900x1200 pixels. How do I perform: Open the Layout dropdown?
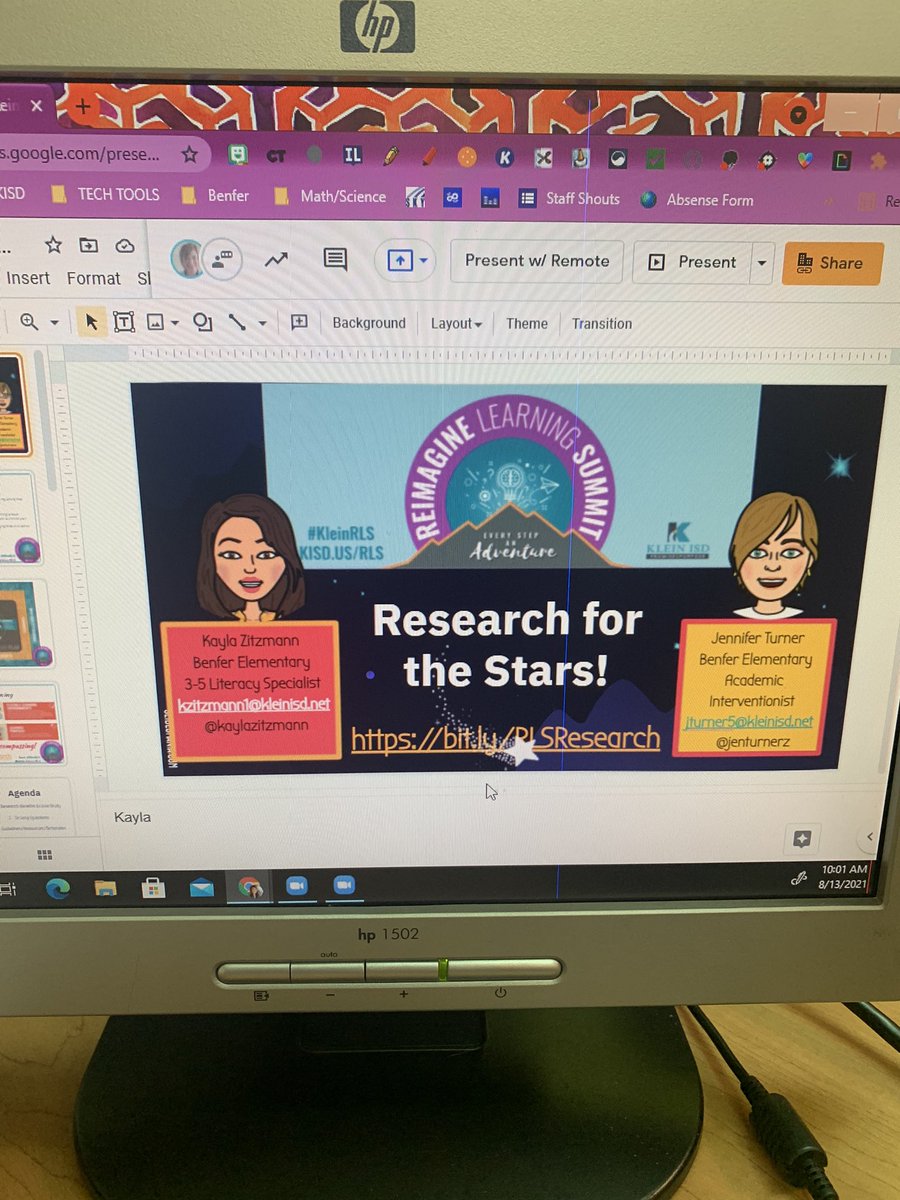tap(456, 323)
